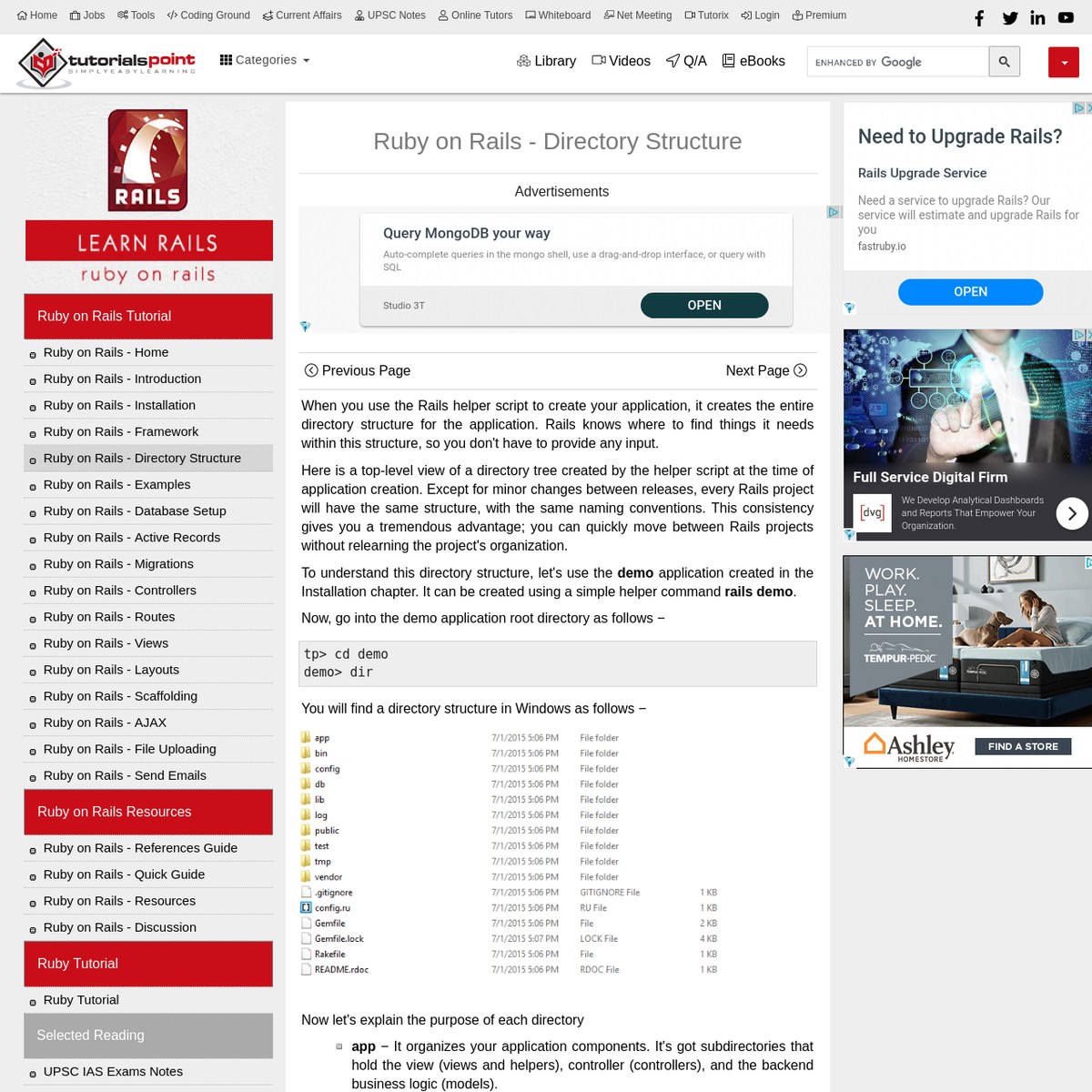The height and width of the screenshot is (1092, 1092).
Task: Expand the Categories dropdown
Action: point(264,59)
